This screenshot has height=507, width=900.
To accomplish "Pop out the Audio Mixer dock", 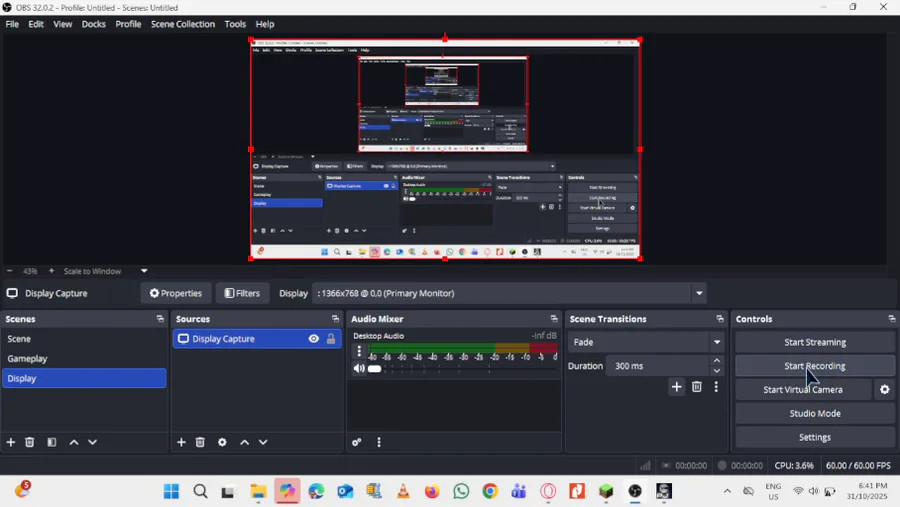I will coord(554,319).
